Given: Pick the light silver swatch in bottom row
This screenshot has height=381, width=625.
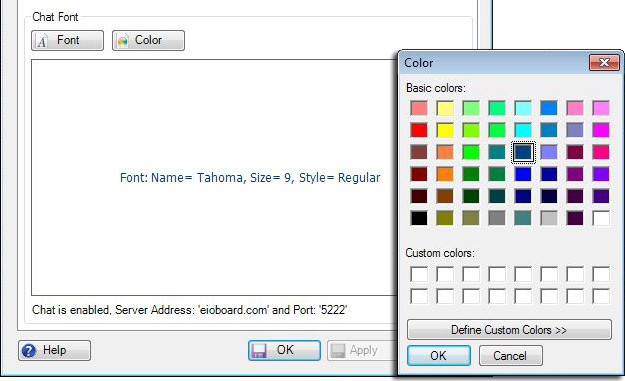Looking at the screenshot, I should [x=549, y=218].
